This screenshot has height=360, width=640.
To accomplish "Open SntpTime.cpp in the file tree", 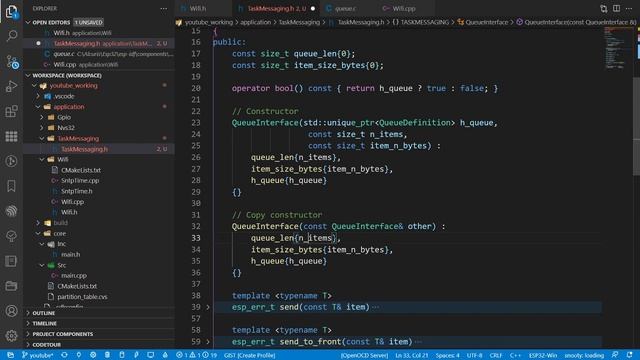I will [80, 180].
